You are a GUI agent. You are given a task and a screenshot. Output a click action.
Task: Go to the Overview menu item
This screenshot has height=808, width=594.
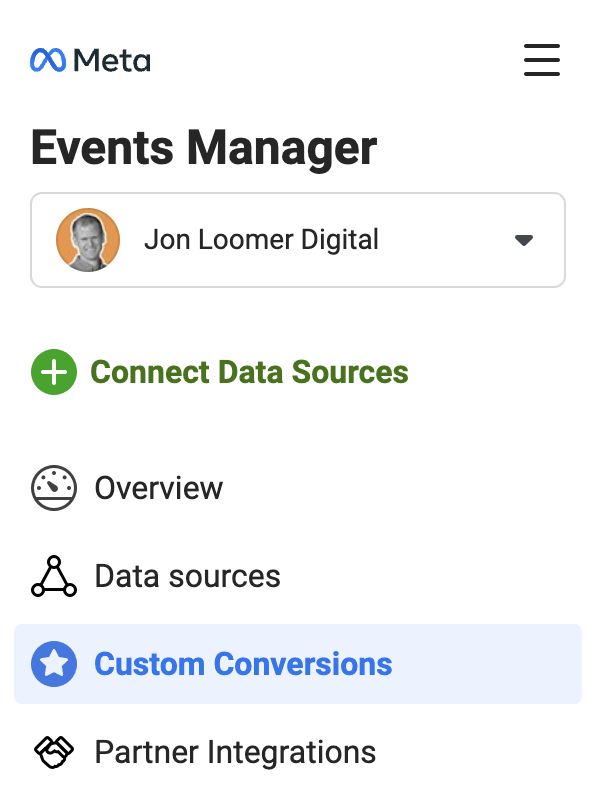pos(159,488)
